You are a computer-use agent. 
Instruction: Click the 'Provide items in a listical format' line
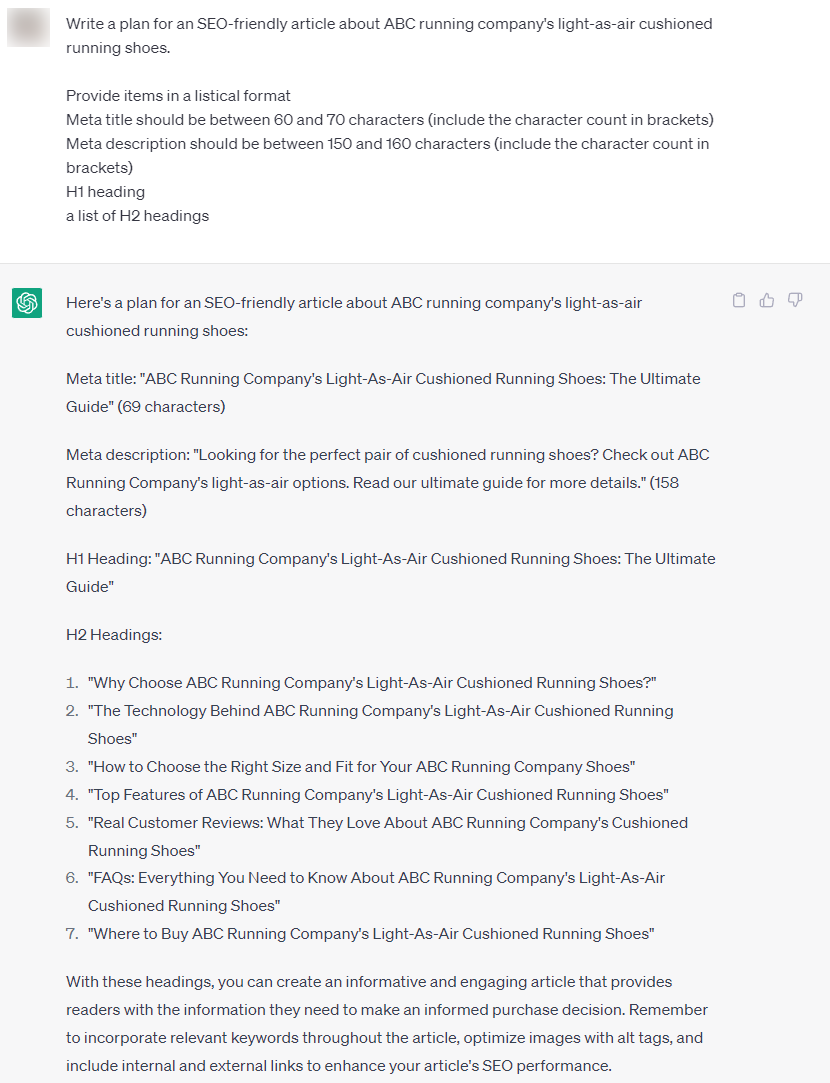pos(178,96)
